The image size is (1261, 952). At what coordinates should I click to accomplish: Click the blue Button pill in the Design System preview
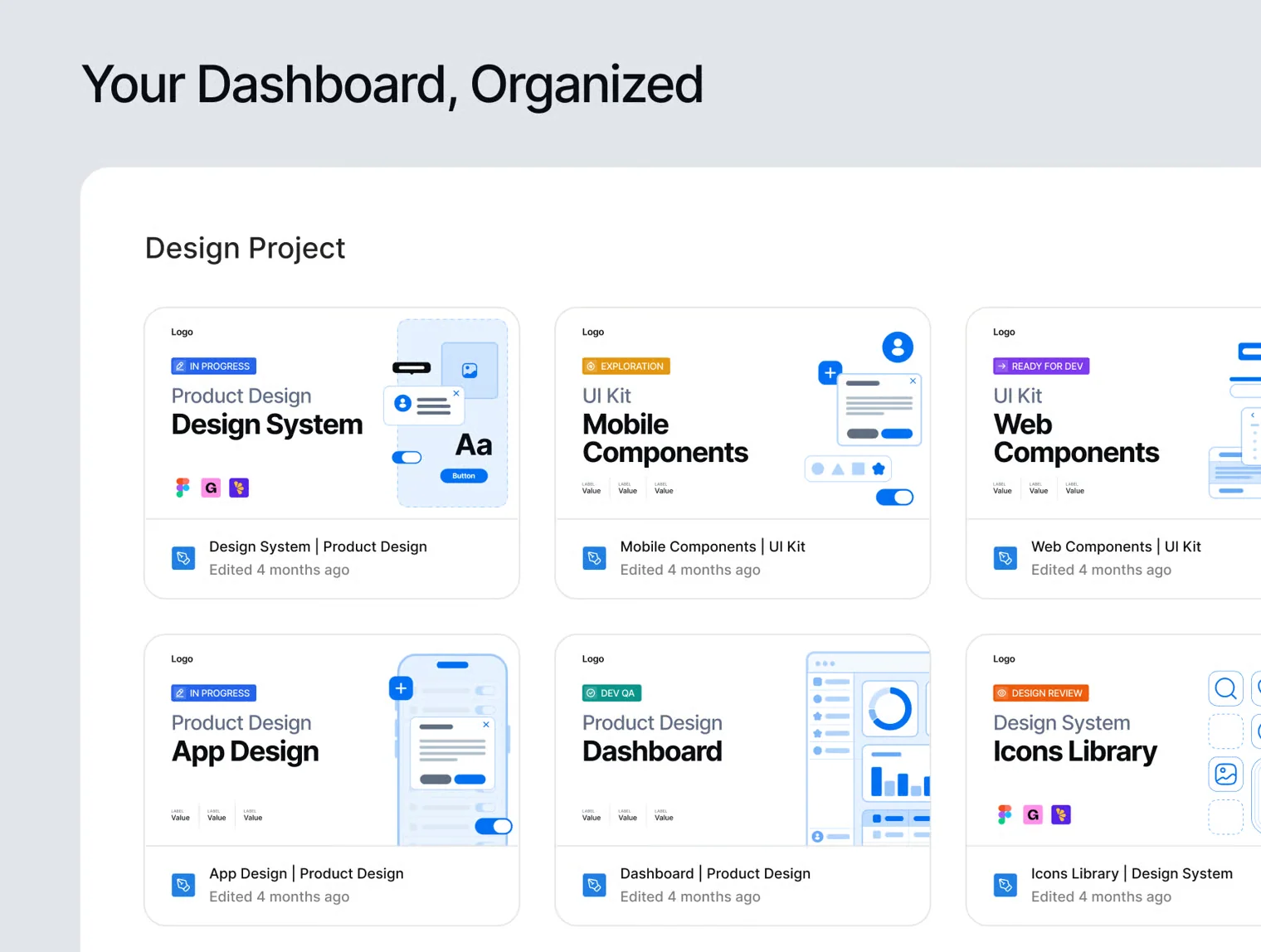click(x=464, y=476)
